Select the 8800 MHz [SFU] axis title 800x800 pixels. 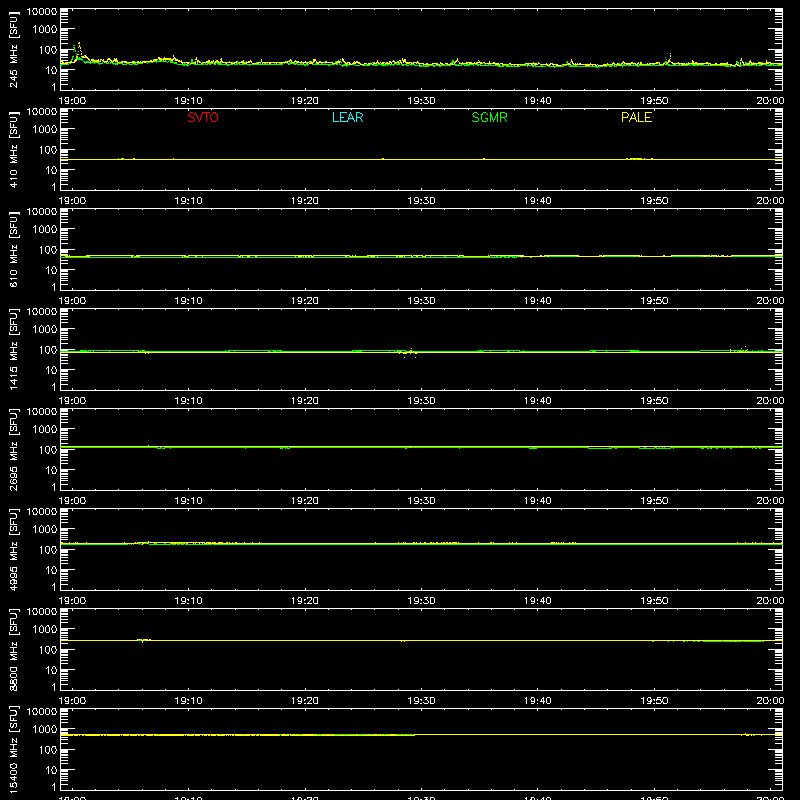click(x=13, y=649)
